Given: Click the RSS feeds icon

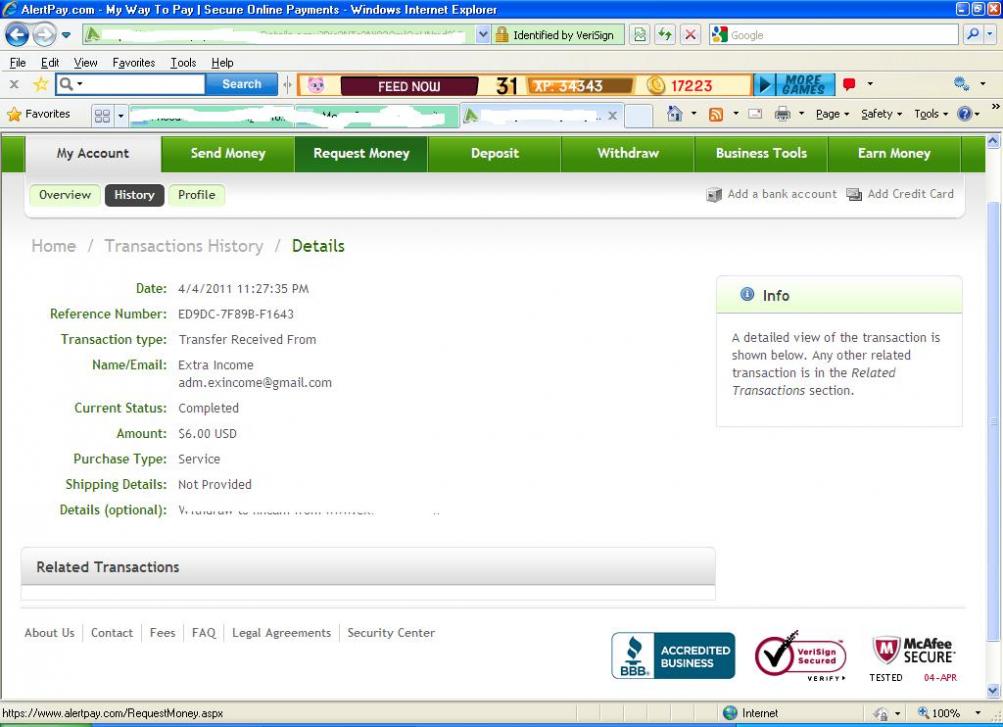Looking at the screenshot, I should tap(716, 114).
